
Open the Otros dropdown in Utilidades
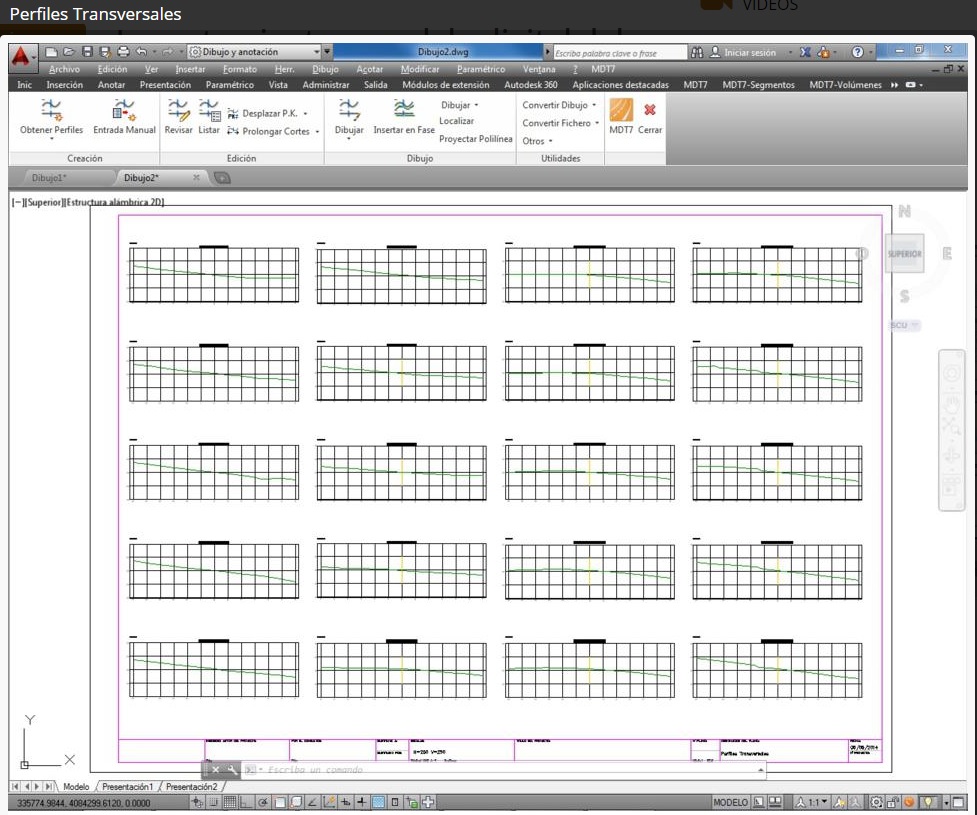coord(537,141)
